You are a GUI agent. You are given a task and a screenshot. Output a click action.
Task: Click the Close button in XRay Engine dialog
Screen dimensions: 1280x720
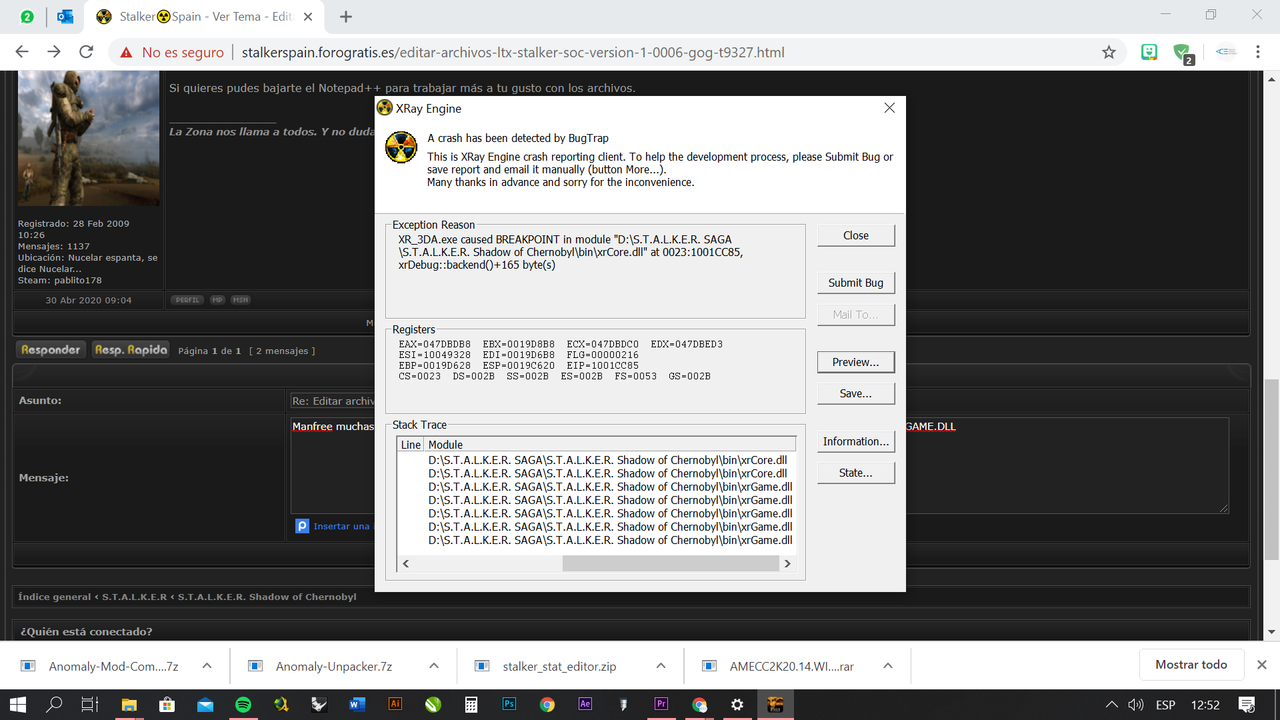856,235
